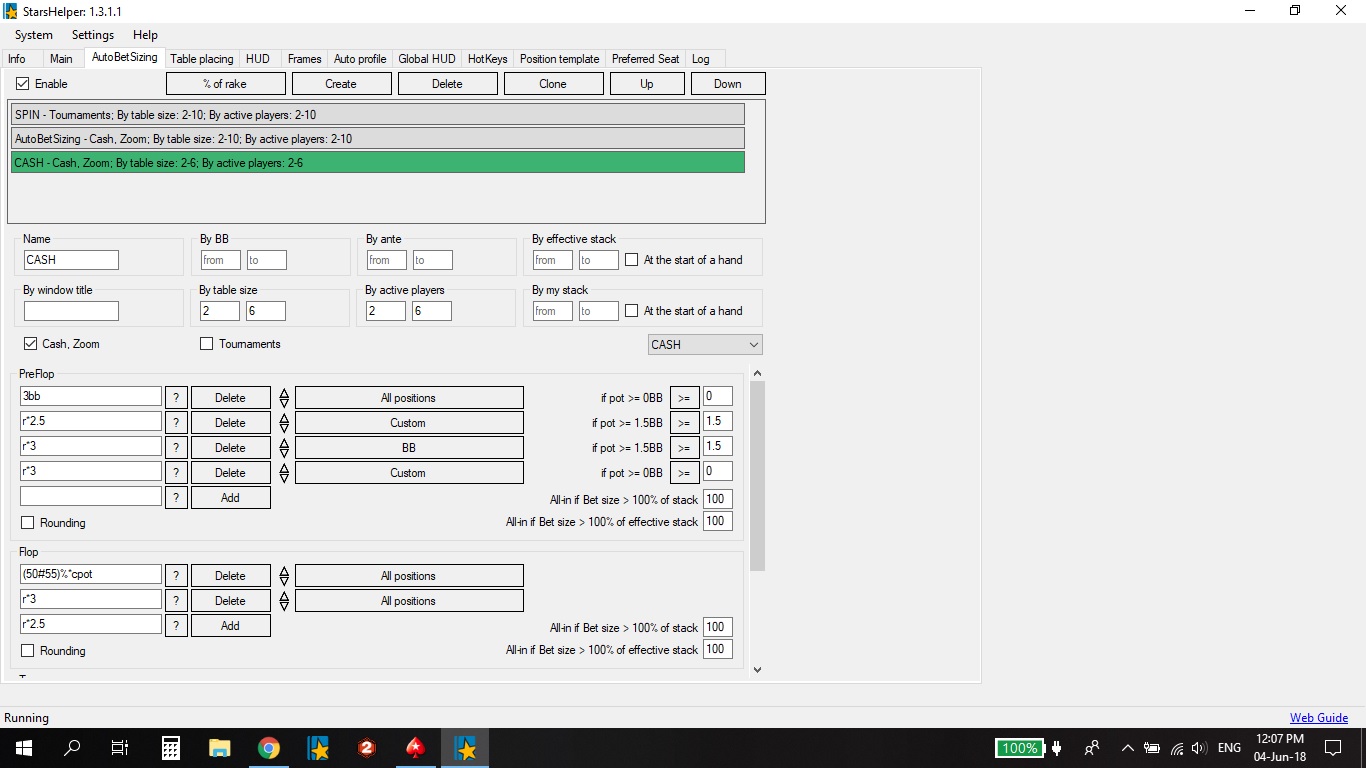Image resolution: width=1366 pixels, height=768 pixels.
Task: Click the >= operator in the BB row
Action: [684, 448]
